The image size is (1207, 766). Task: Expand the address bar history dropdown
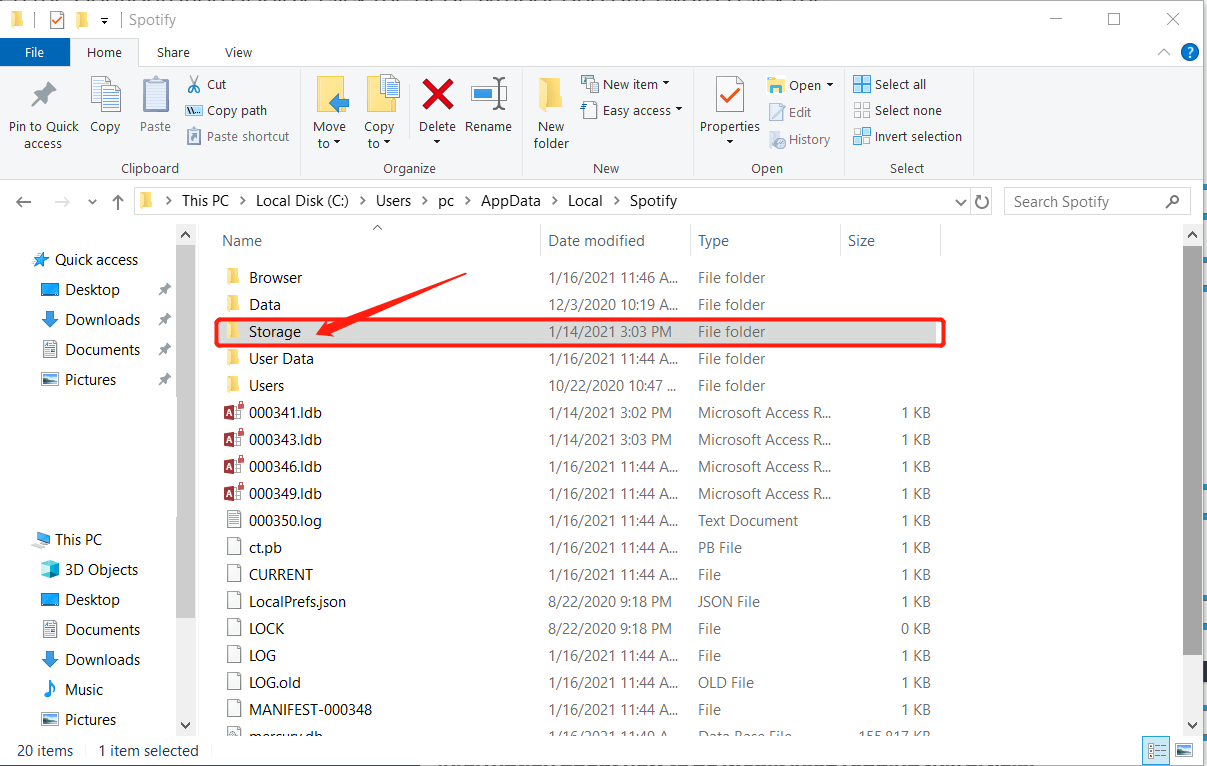pos(961,202)
